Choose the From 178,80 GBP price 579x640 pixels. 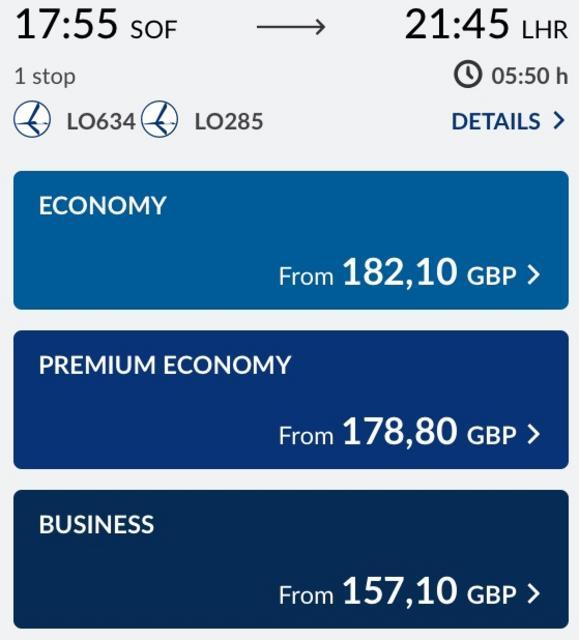coord(398,432)
